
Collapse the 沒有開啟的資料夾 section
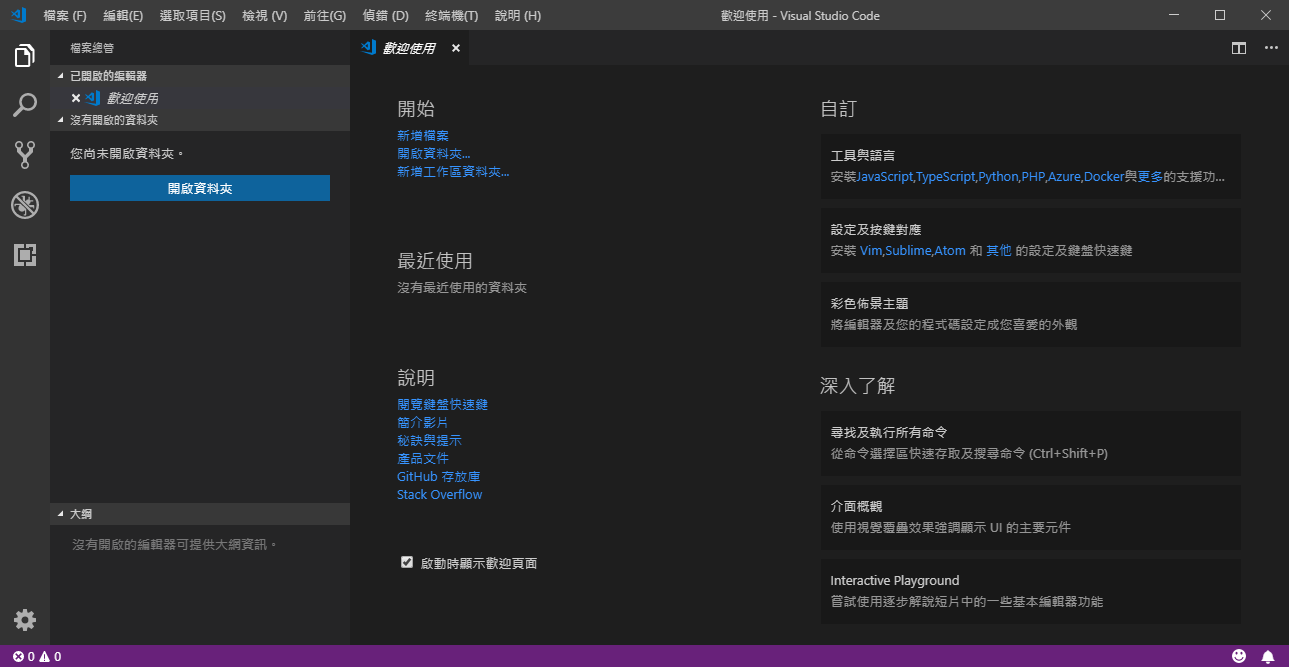[200, 120]
